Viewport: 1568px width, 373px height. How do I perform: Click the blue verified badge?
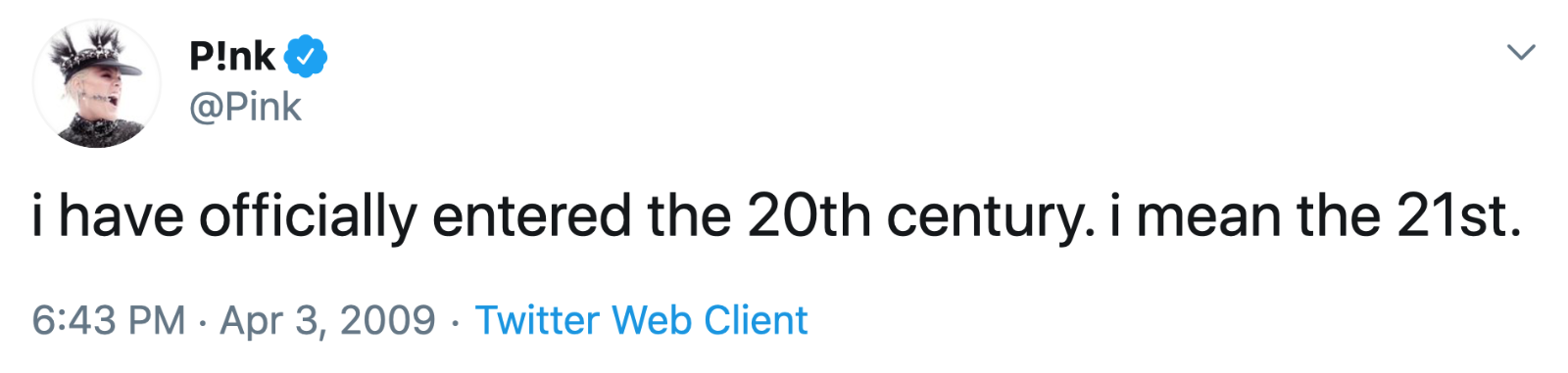pos(306,57)
